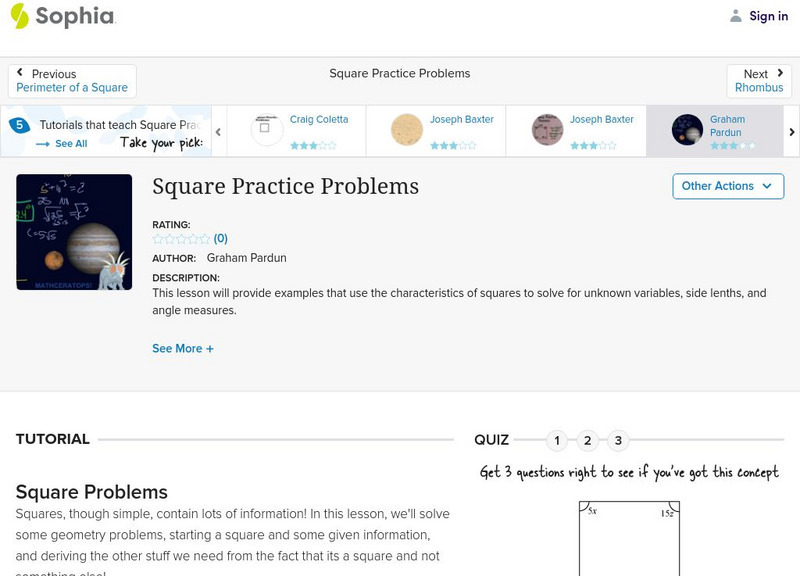The image size is (800, 576).
Task: Go to Next lesson: Rhombus
Action: (759, 81)
